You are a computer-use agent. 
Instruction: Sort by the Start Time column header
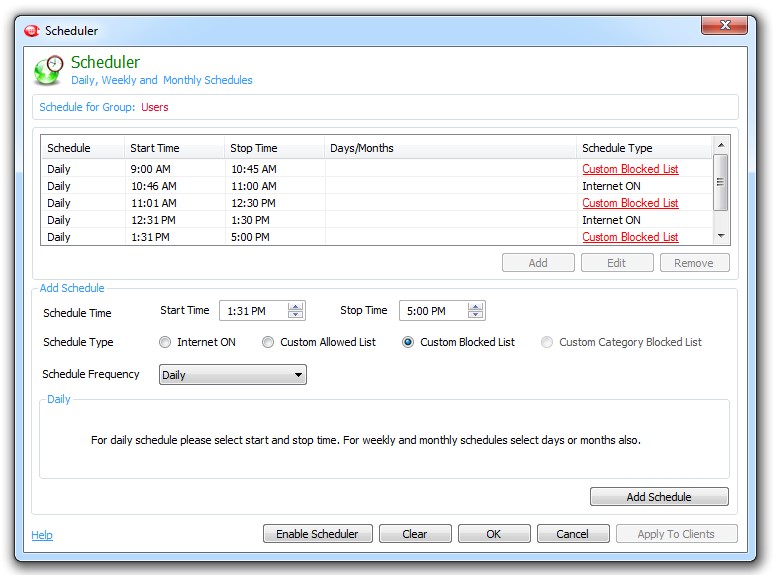[x=155, y=148]
